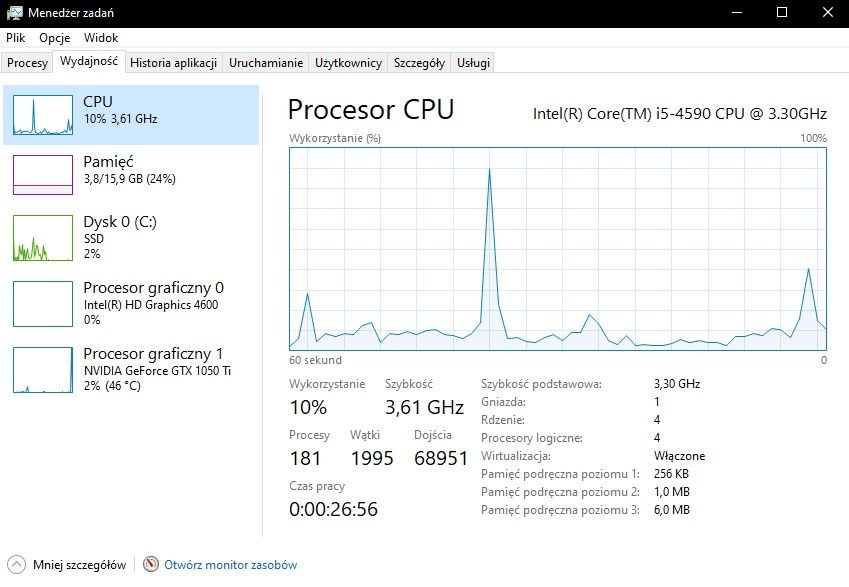This screenshot has width=849, height=587.
Task: Select the Pamięć memory graph thumbnail
Action: [x=43, y=174]
